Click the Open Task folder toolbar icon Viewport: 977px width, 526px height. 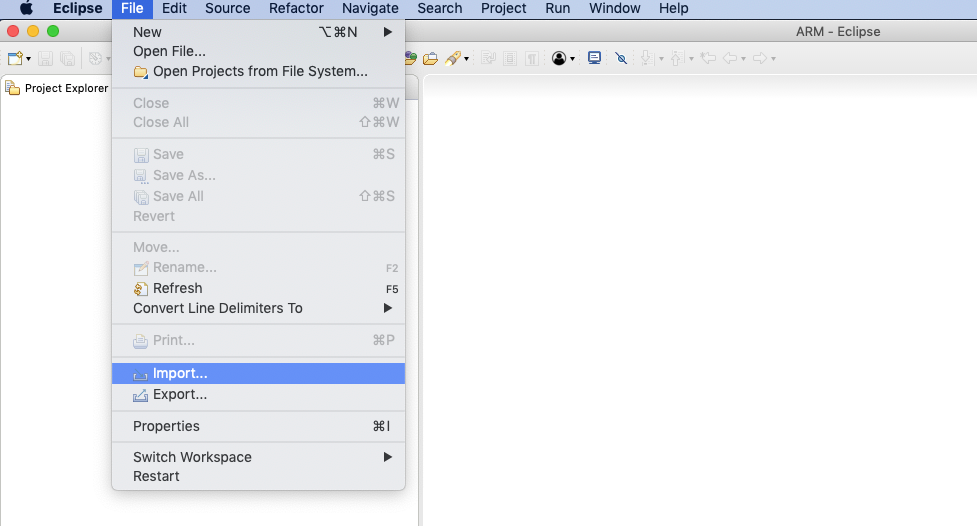click(x=431, y=59)
